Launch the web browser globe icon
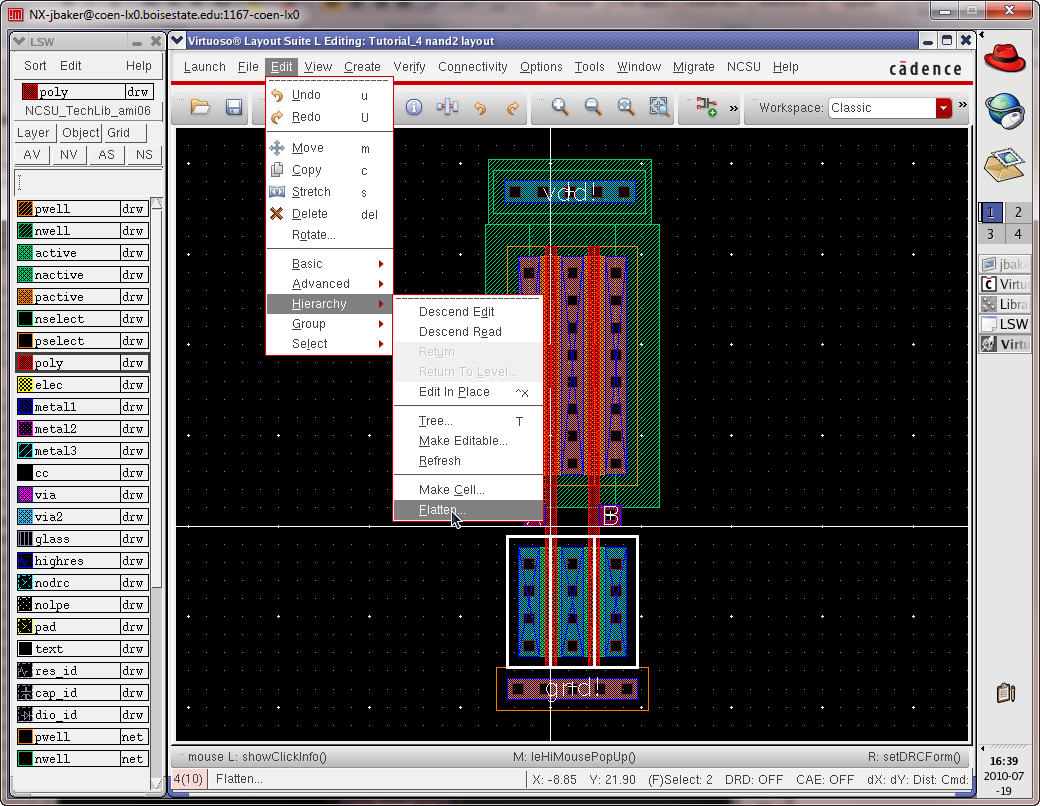The image size is (1040, 806). coord(1004,110)
